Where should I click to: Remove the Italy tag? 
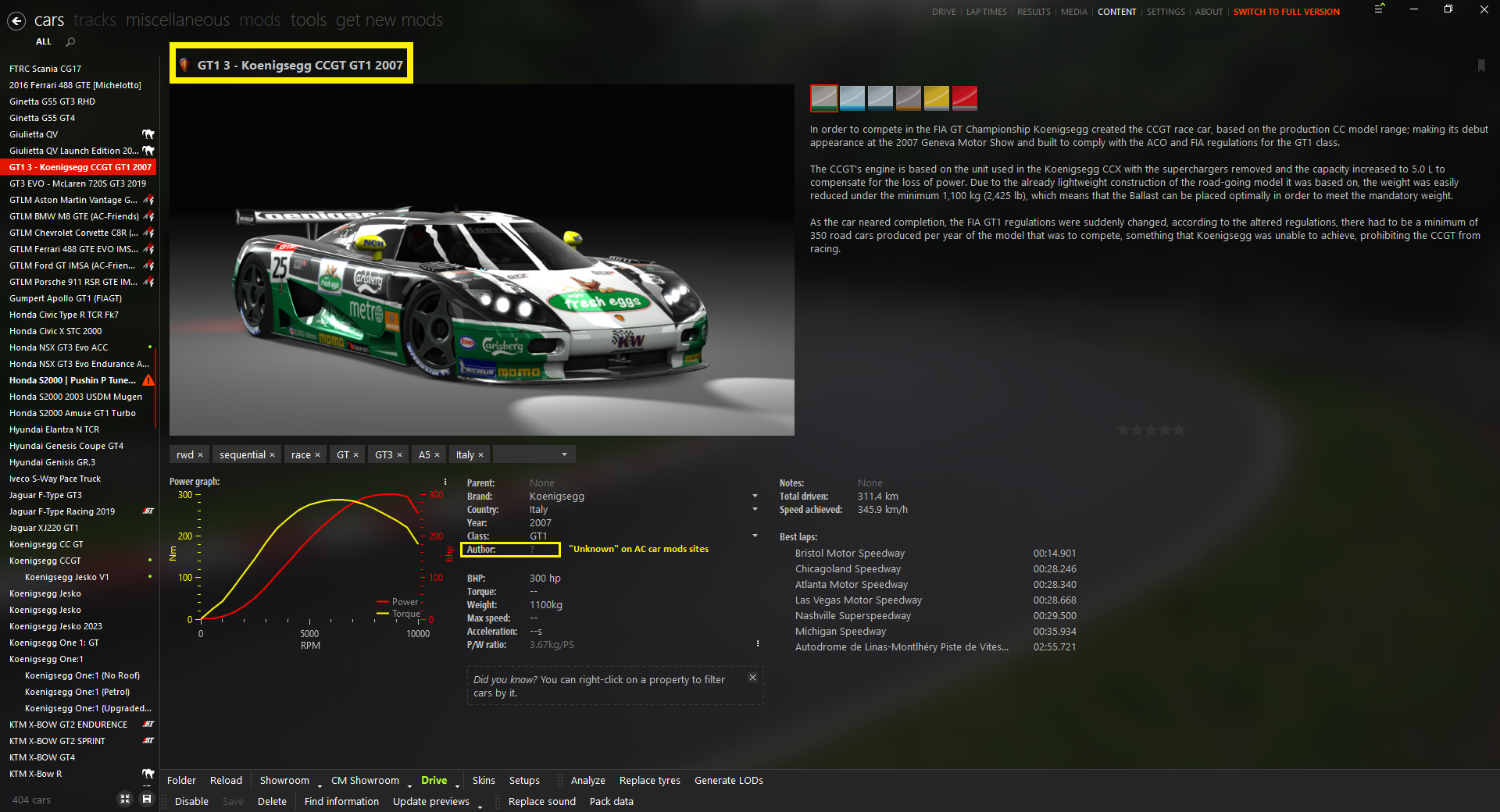[x=480, y=455]
